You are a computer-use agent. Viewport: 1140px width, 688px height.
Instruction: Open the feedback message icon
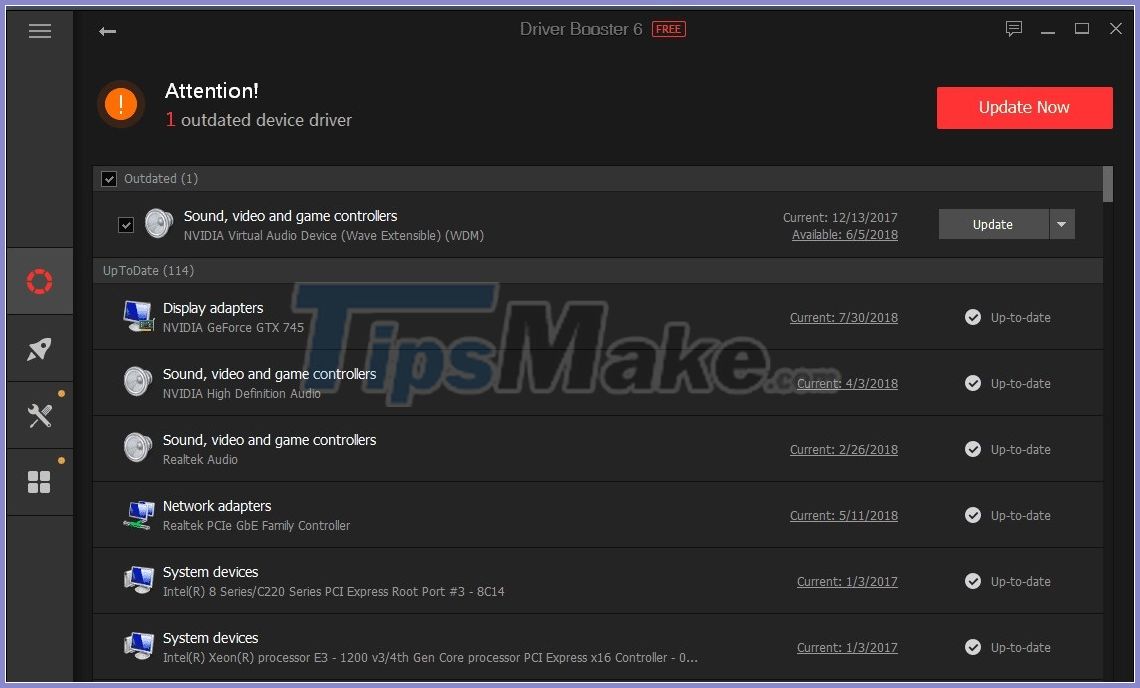click(x=1014, y=29)
